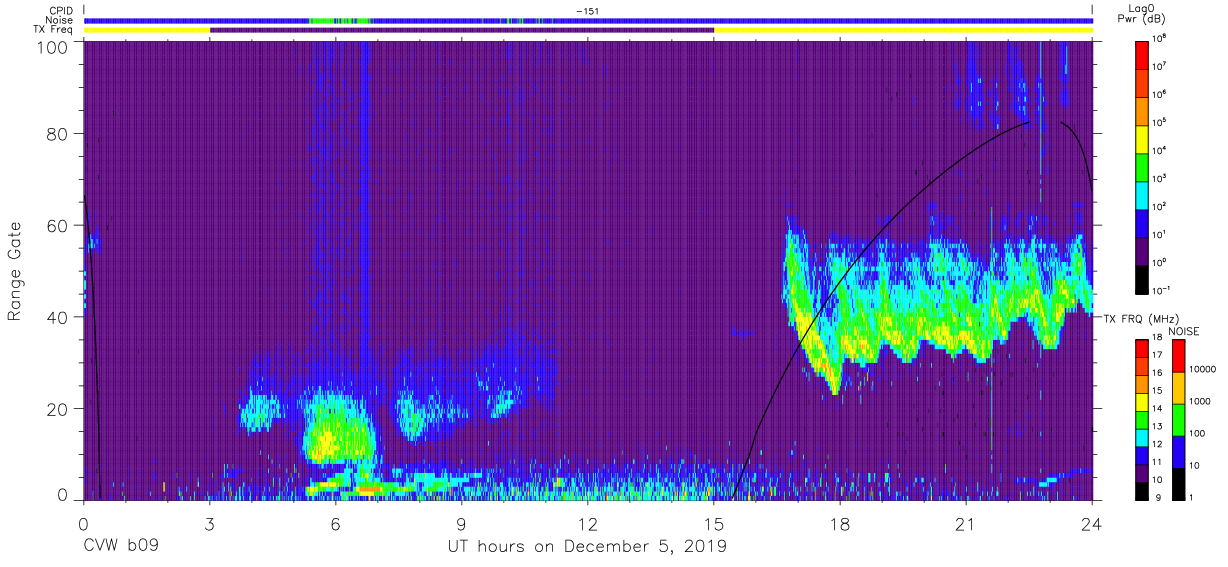Viewport: 1228px width, 567px height.
Task: Select the red top segment of the TX FRQ colorbar
Action: point(1142,349)
